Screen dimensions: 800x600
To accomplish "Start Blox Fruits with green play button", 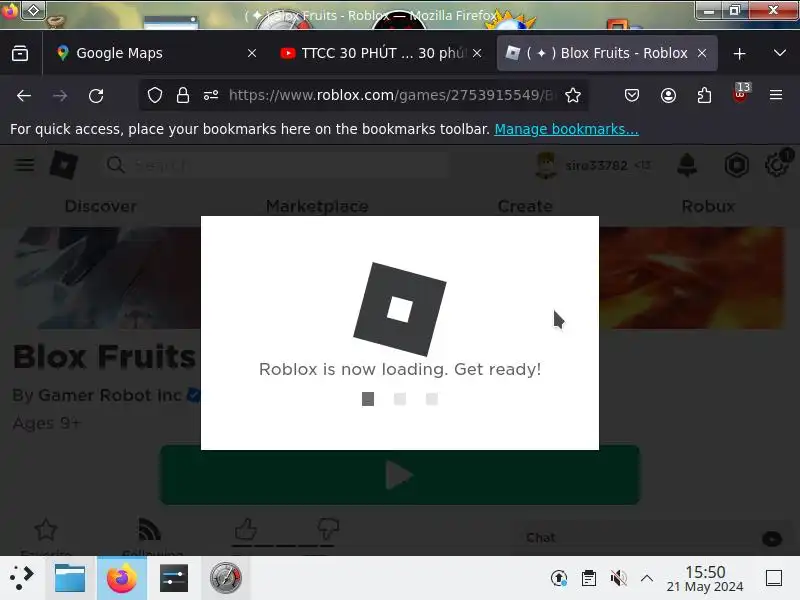I will coord(400,475).
